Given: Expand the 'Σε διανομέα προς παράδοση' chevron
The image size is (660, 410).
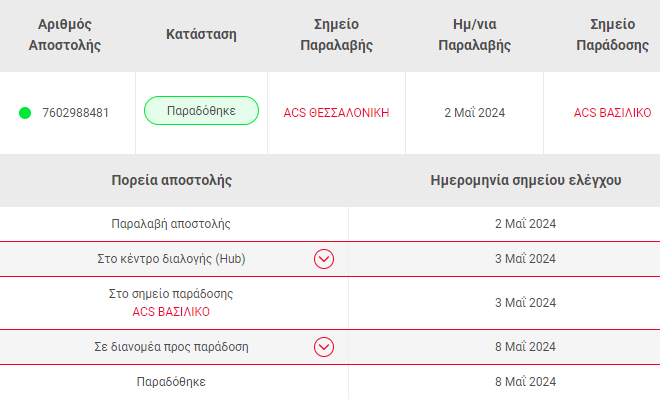Looking at the screenshot, I should coord(324,347).
